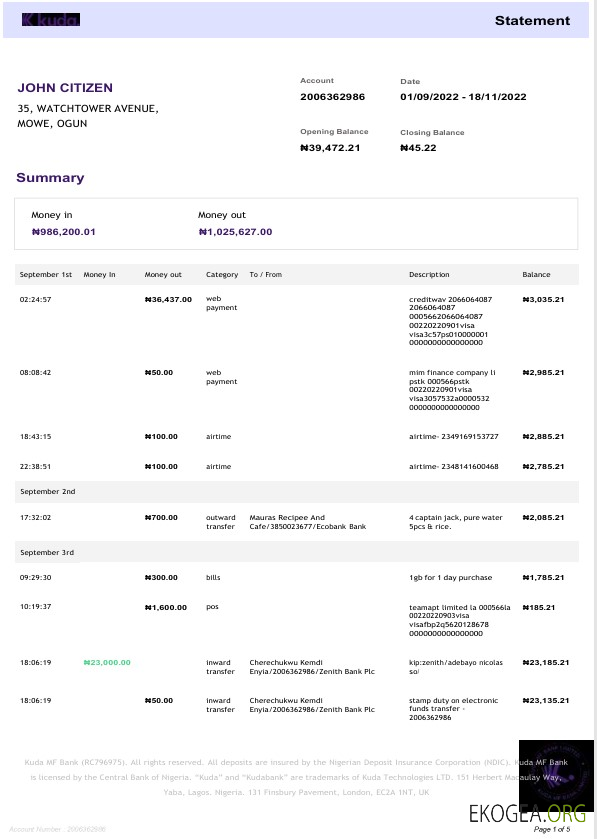Click balance value '₦2,085.21'
The image size is (597, 839).
543,517
